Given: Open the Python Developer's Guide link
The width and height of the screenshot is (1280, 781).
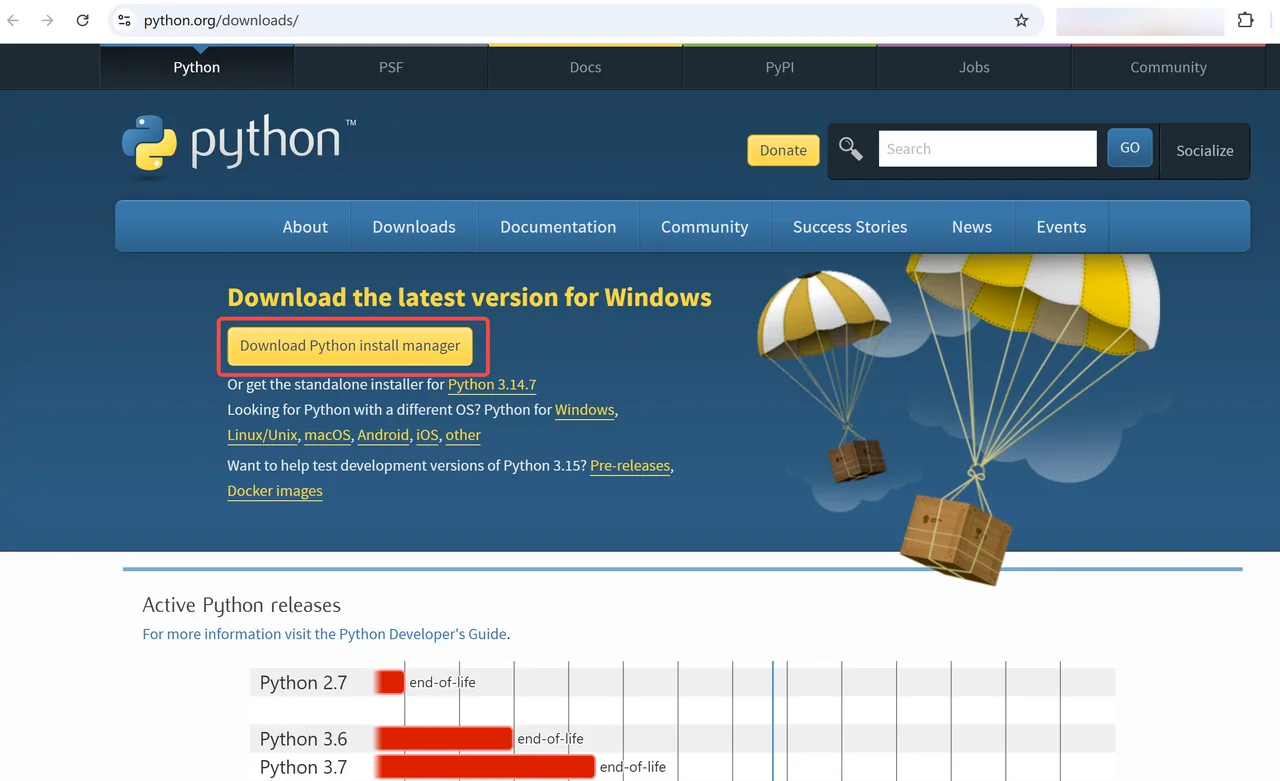Looking at the screenshot, I should pos(423,634).
